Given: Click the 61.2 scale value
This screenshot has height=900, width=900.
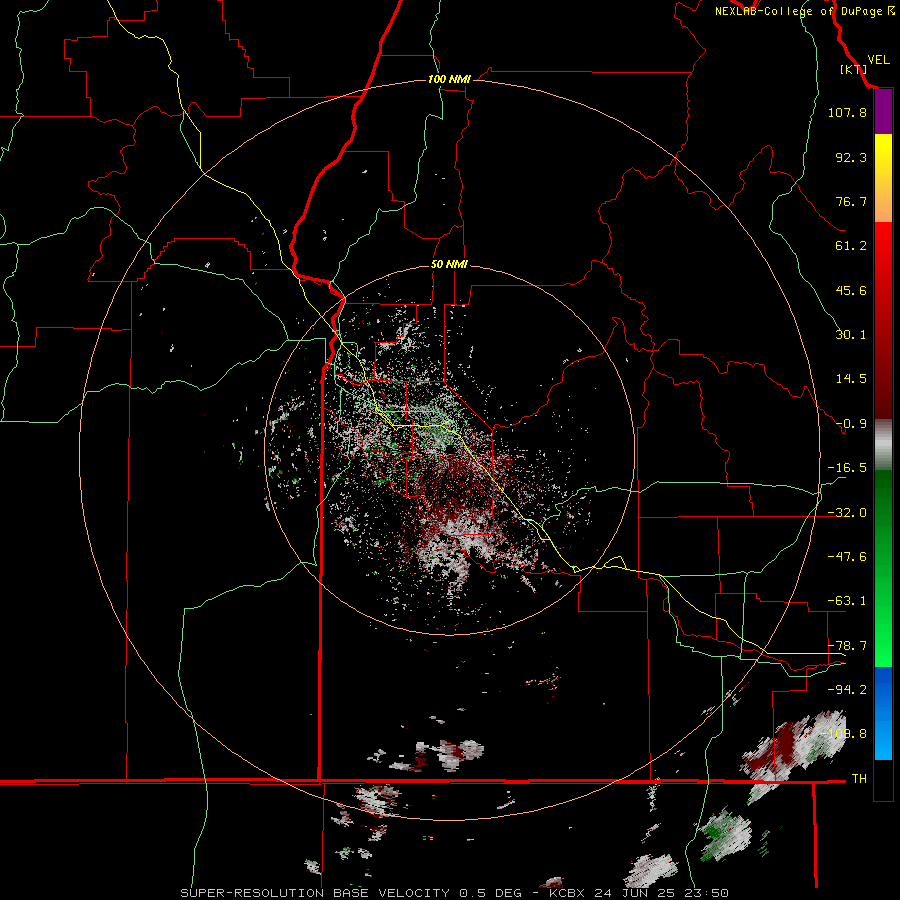Looking at the screenshot, I should coord(851,246).
